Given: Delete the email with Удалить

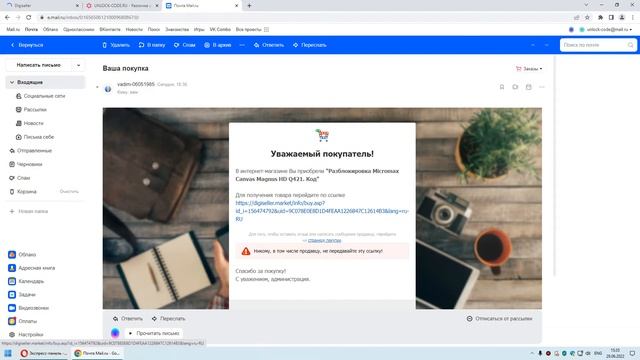Looking at the screenshot, I should pyautogui.click(x=116, y=45).
